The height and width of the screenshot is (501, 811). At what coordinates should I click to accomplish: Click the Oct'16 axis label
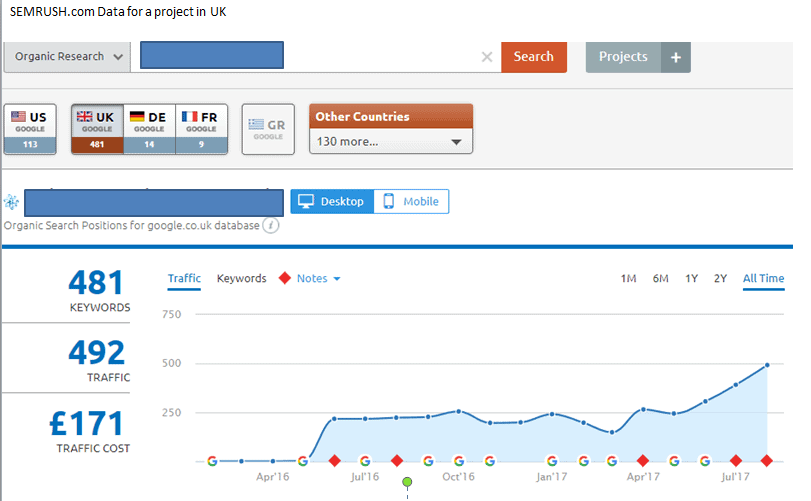(x=458, y=477)
